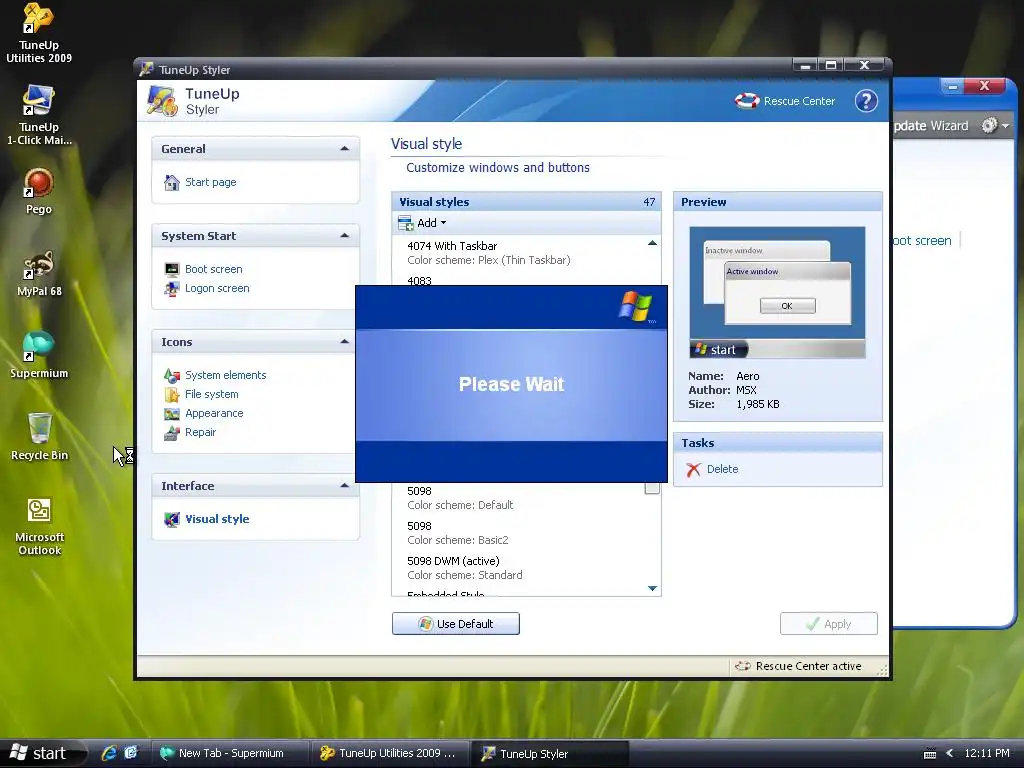Click the Add visual style icon
The width and height of the screenshot is (1024, 768).
click(x=406, y=223)
